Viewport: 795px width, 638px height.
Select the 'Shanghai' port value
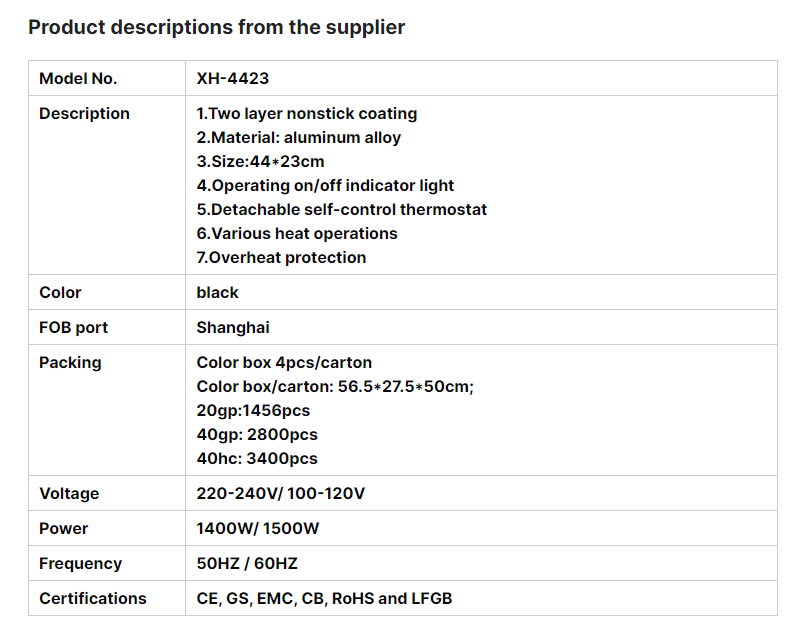click(233, 328)
